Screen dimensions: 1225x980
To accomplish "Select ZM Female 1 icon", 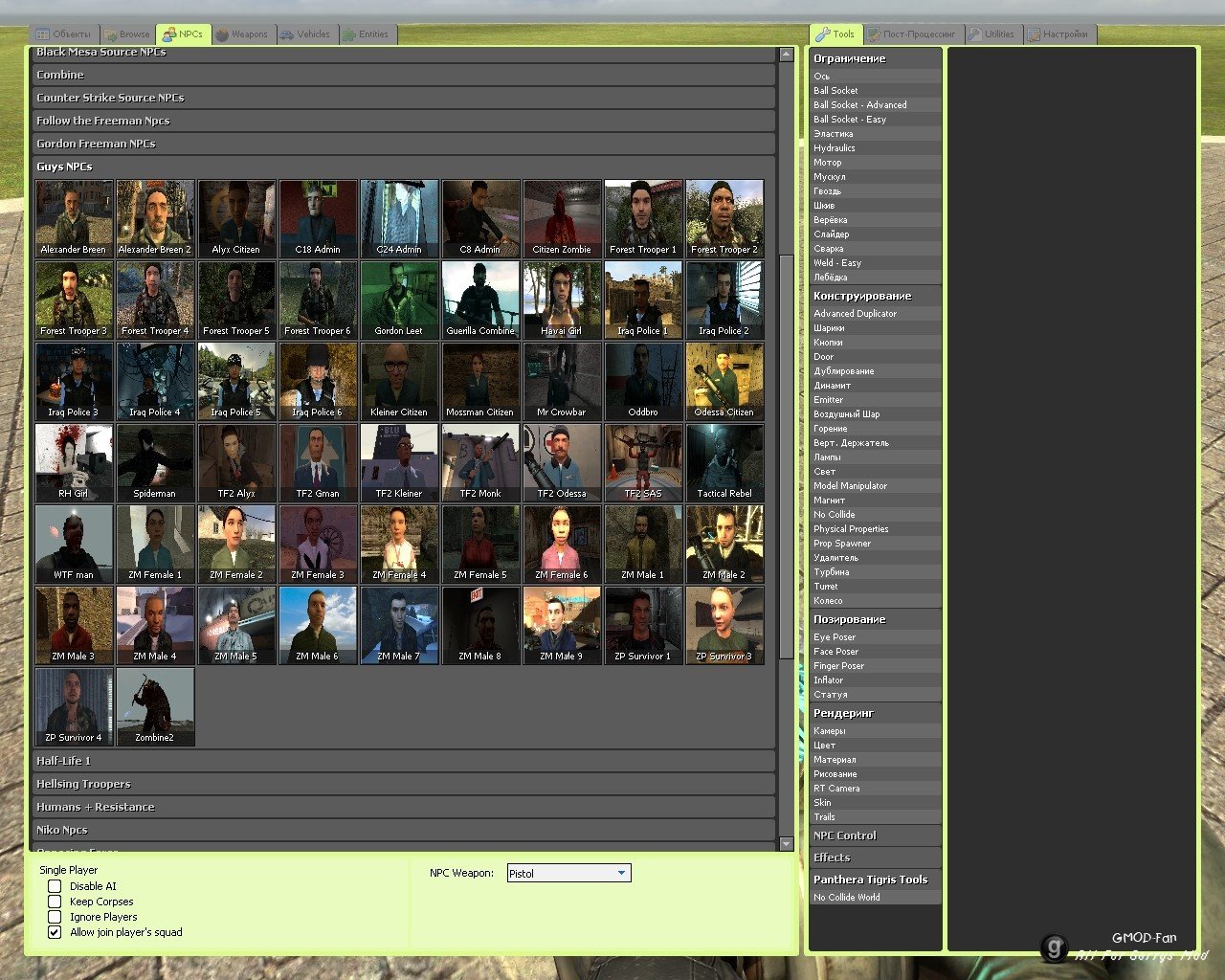I will click(x=155, y=545).
